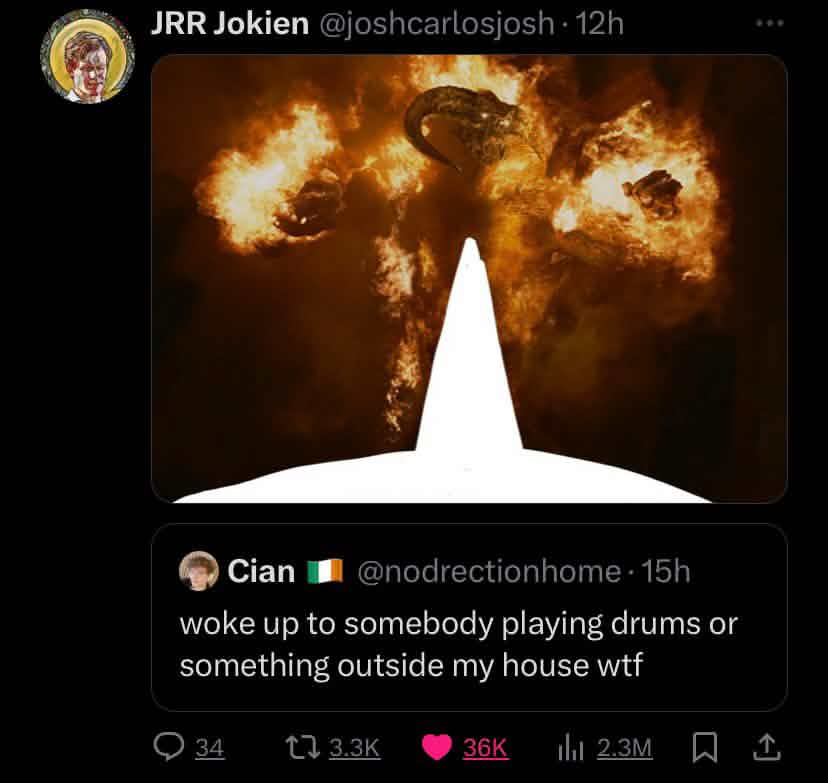Screen dimensions: 828x783
Task: Click the 2.3M views count
Action: [624, 748]
